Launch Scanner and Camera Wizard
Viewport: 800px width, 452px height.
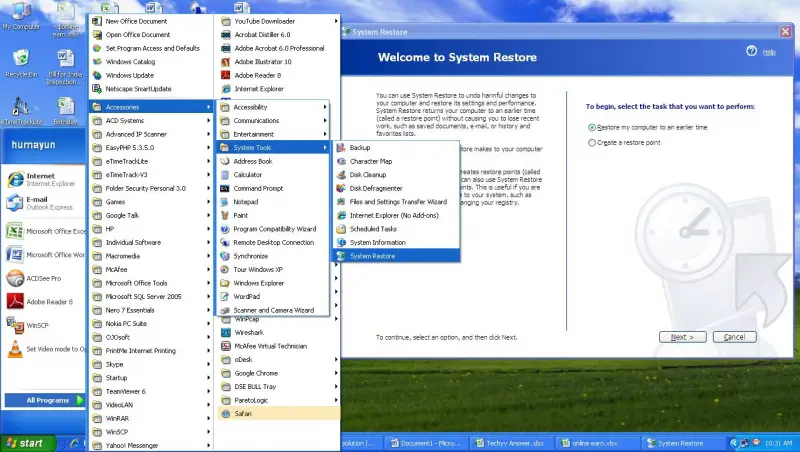(273, 310)
